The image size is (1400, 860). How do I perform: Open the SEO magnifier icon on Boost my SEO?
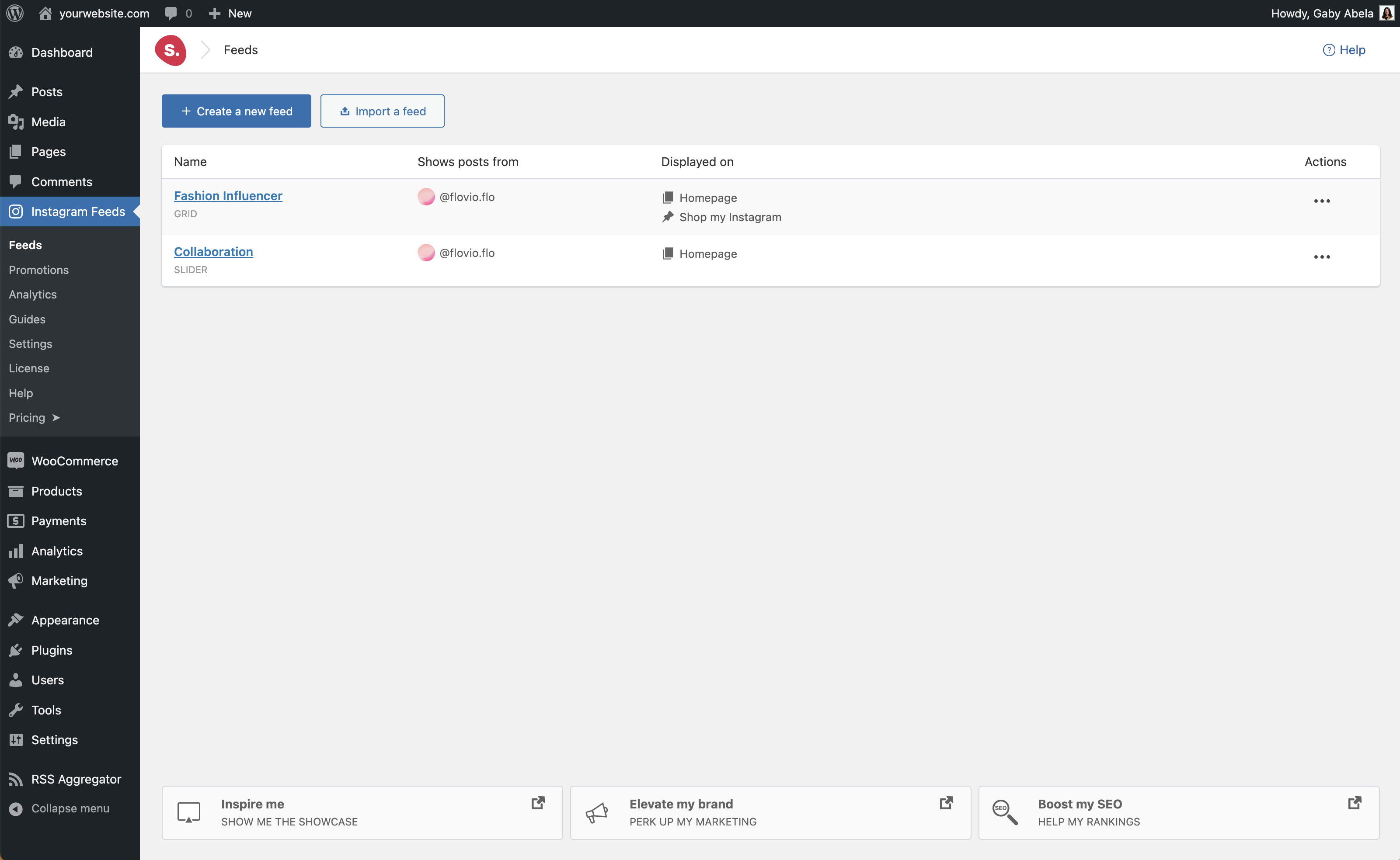click(1005, 812)
